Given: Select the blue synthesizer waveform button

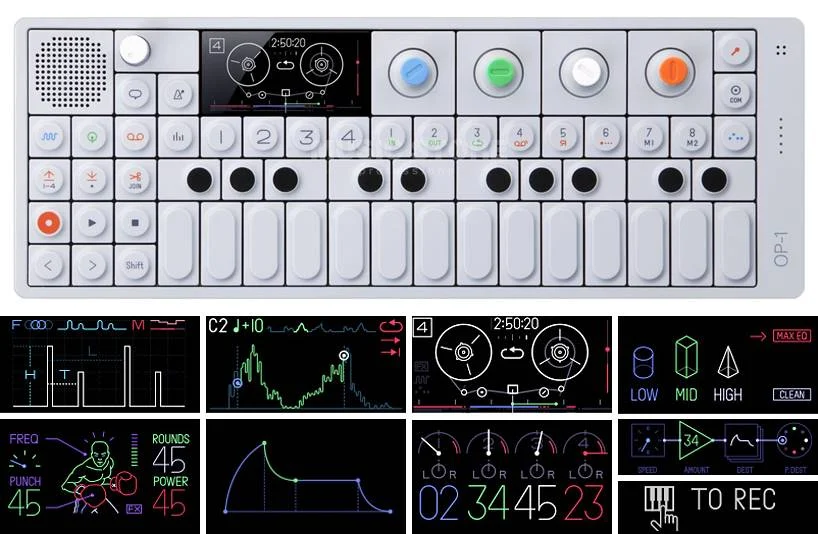Looking at the screenshot, I should click(x=49, y=136).
